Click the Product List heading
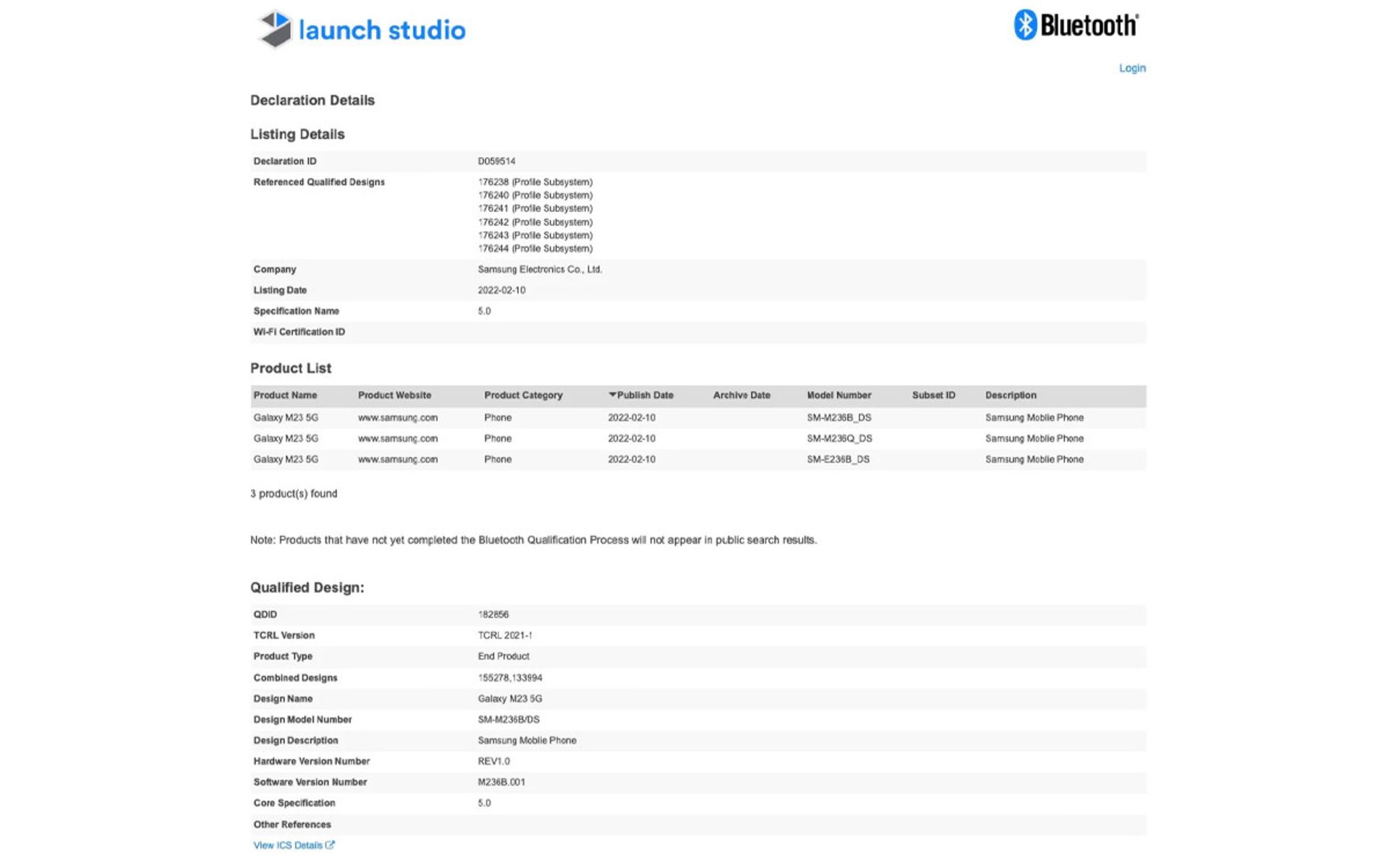 291,368
